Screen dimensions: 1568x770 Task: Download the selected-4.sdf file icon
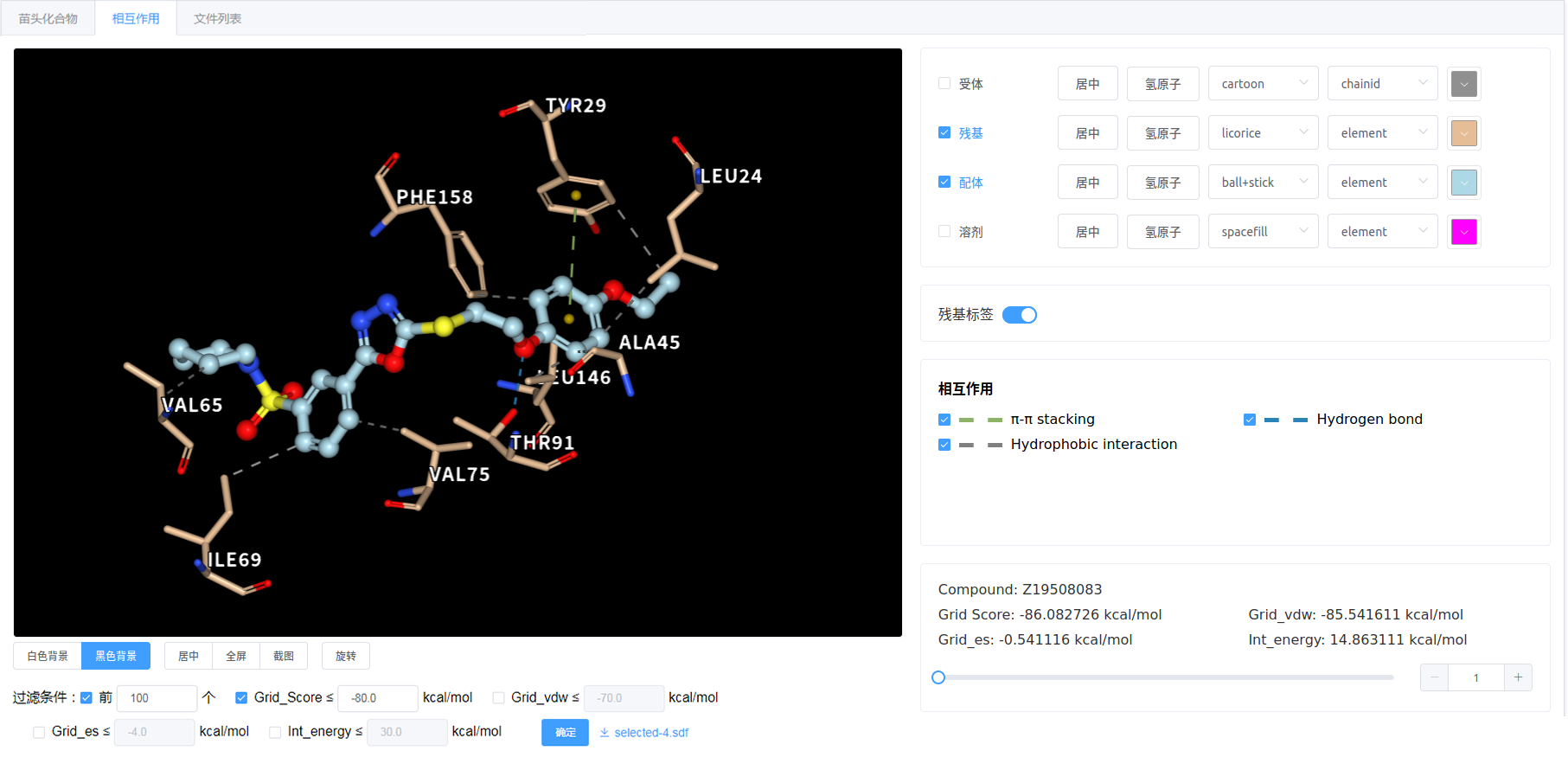pyautogui.click(x=605, y=733)
